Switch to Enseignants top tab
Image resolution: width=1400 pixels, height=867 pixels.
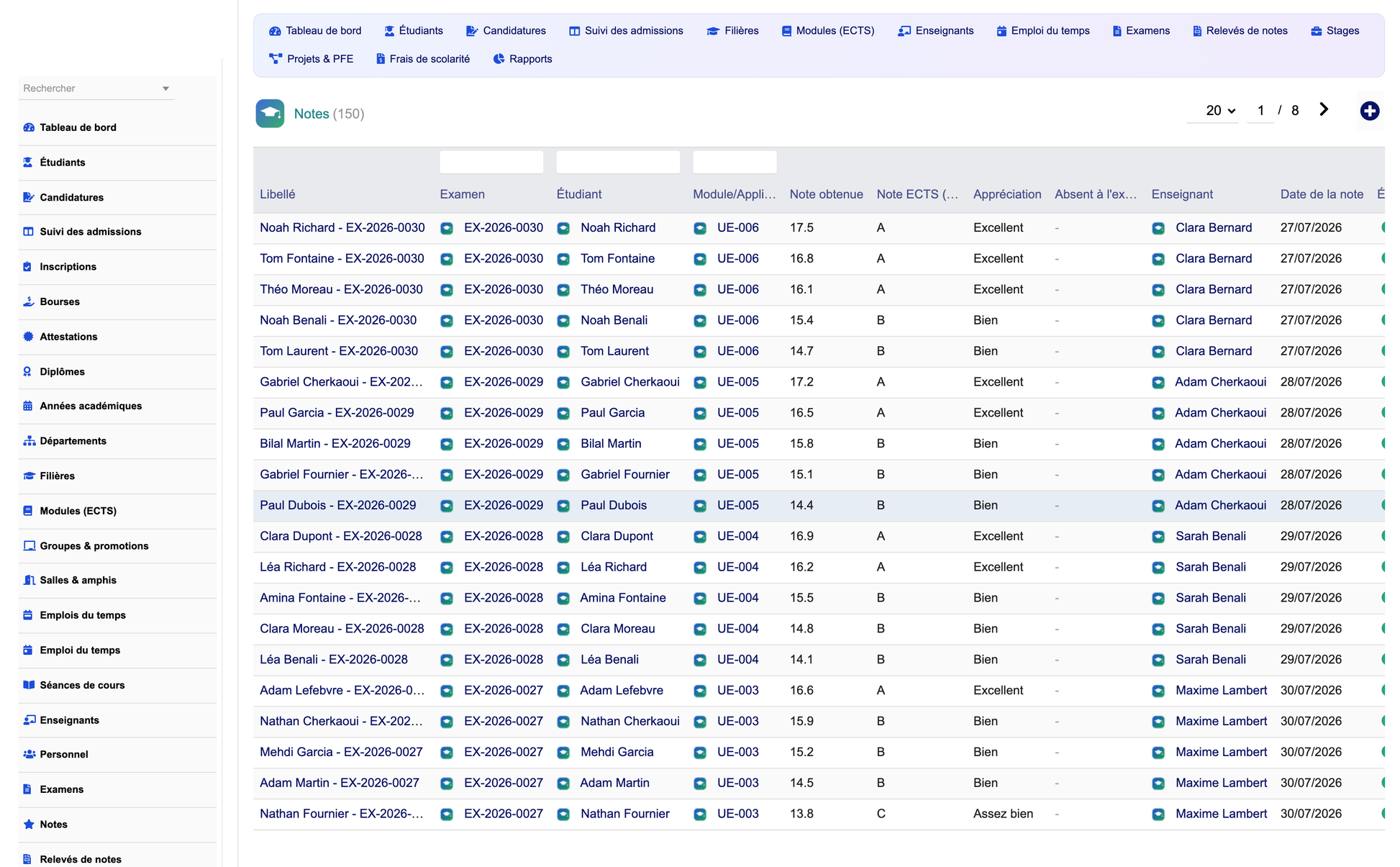(x=935, y=31)
